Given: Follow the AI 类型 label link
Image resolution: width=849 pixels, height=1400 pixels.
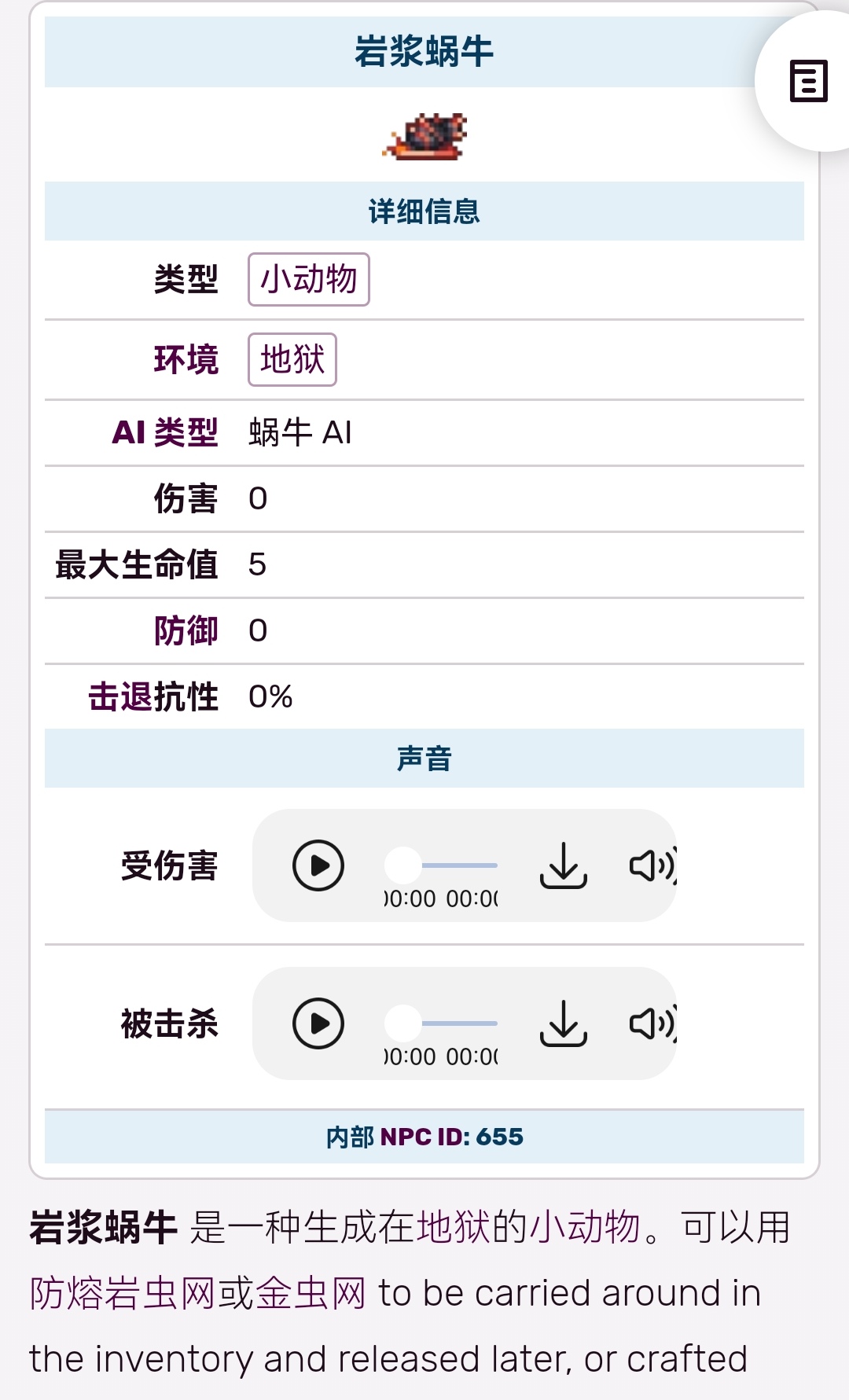Looking at the screenshot, I should point(165,432).
